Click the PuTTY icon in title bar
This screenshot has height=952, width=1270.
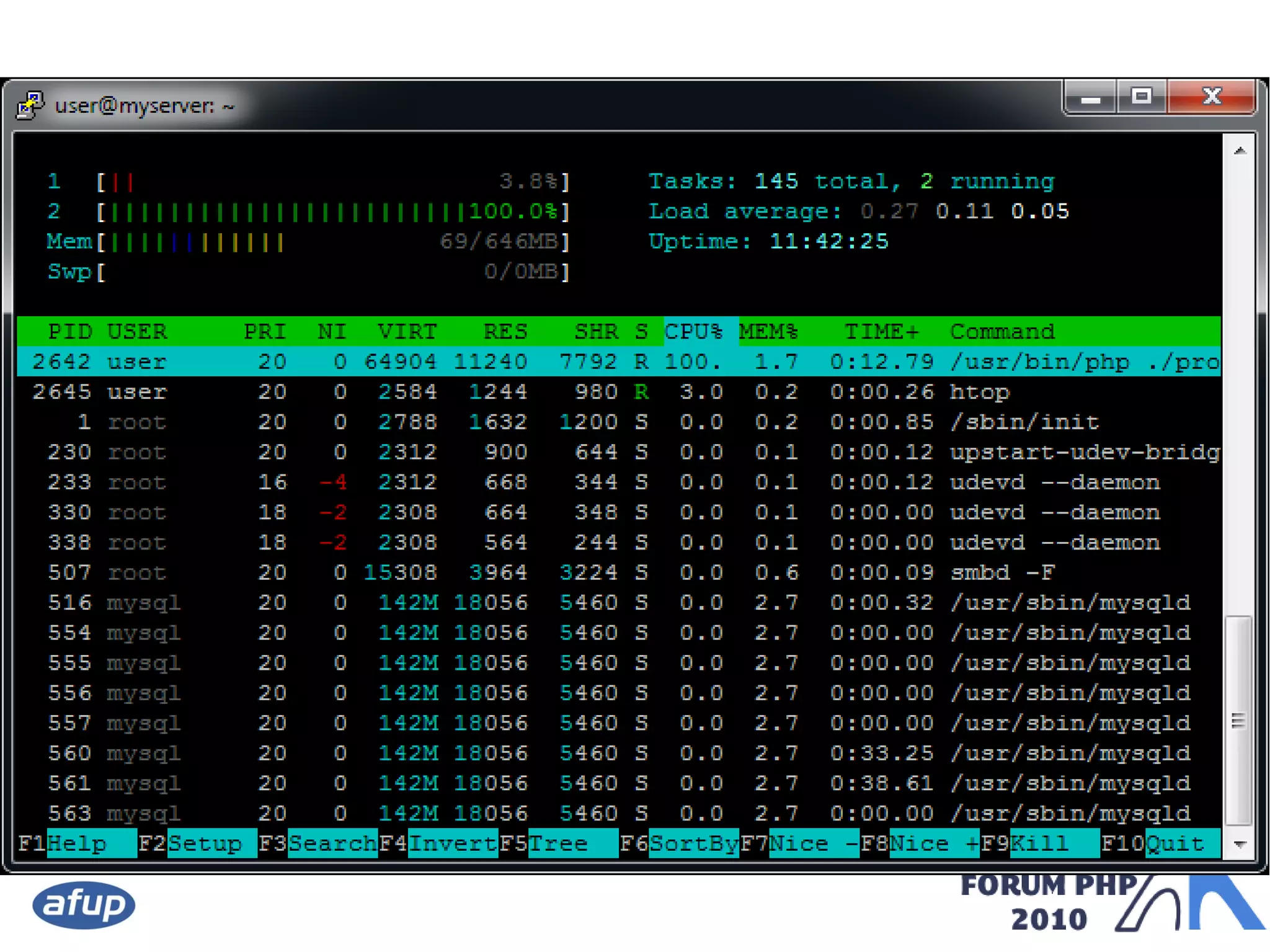click(30, 105)
